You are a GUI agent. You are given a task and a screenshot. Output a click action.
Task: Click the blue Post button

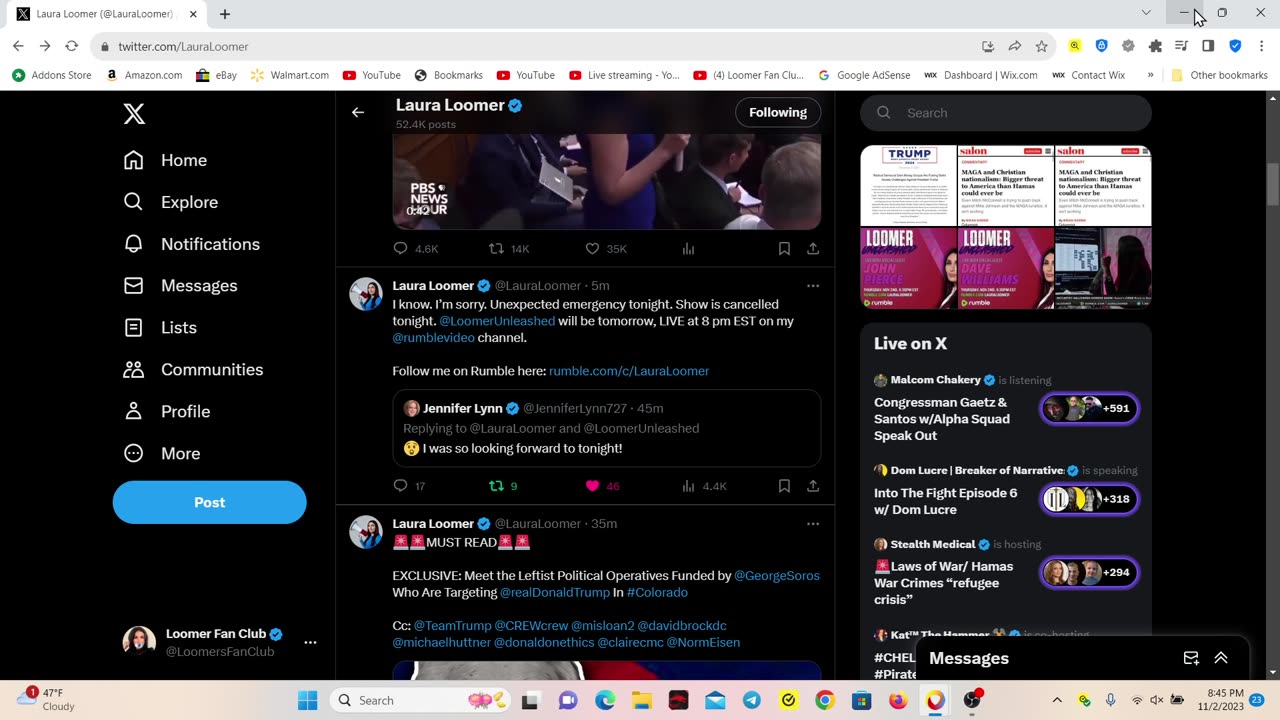tap(209, 502)
